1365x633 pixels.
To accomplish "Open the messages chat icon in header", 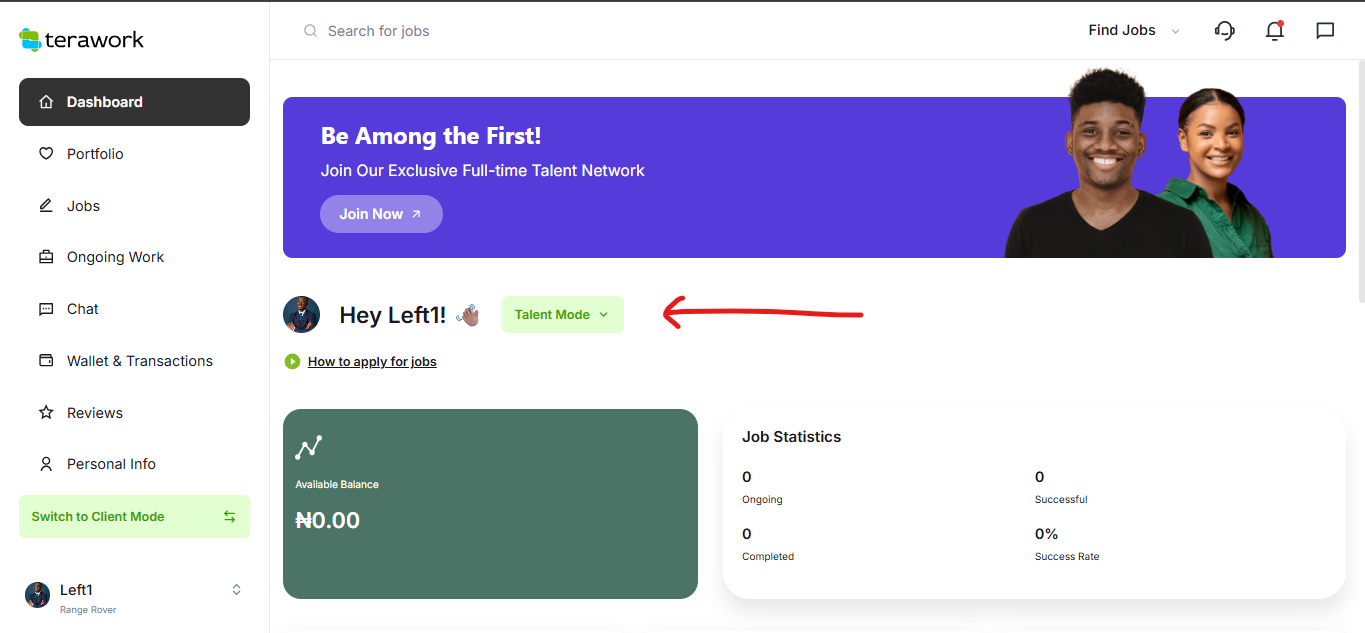I will [1325, 31].
